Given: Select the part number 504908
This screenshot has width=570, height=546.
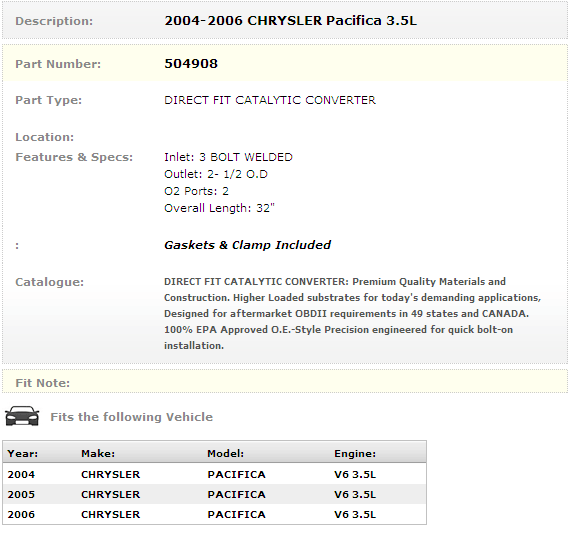Looking at the screenshot, I should [191, 64].
